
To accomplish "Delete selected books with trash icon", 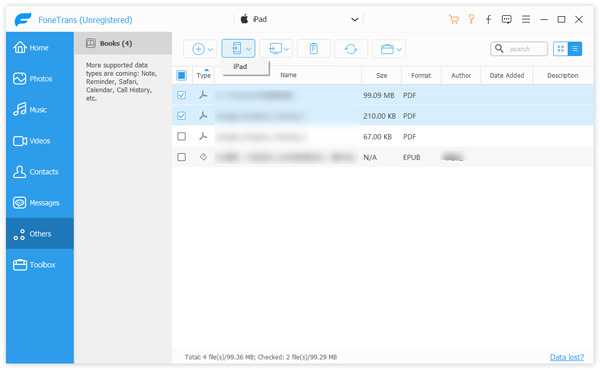I will [313, 49].
